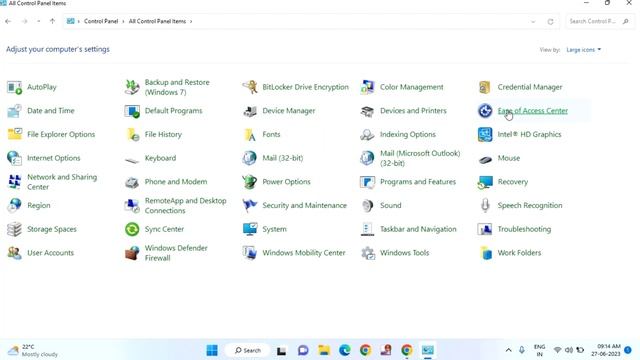Click the BitLocker Drive Encryption icon
Viewport: 640px width, 360px height.
pyautogui.click(x=249, y=87)
